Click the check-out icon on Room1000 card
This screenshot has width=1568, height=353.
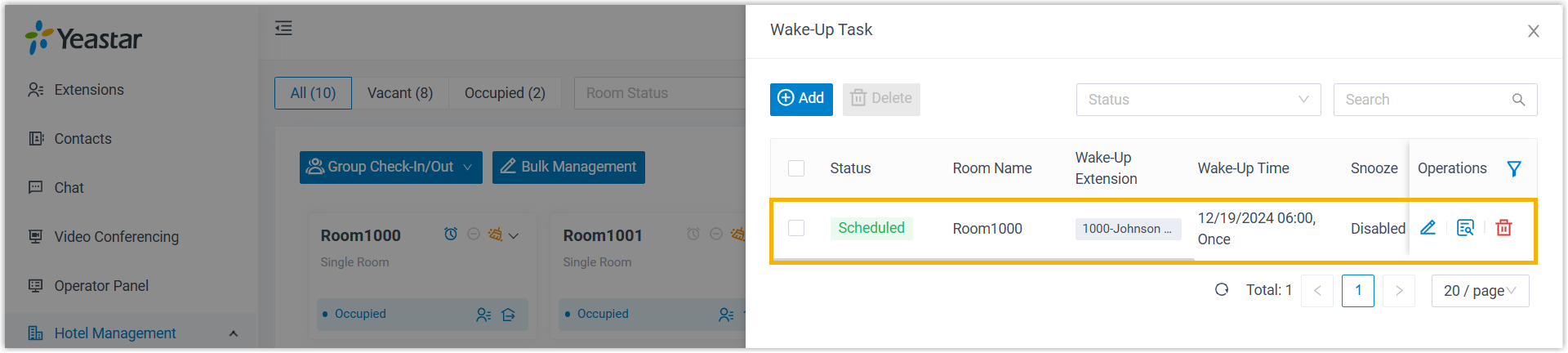pyautogui.click(x=508, y=315)
